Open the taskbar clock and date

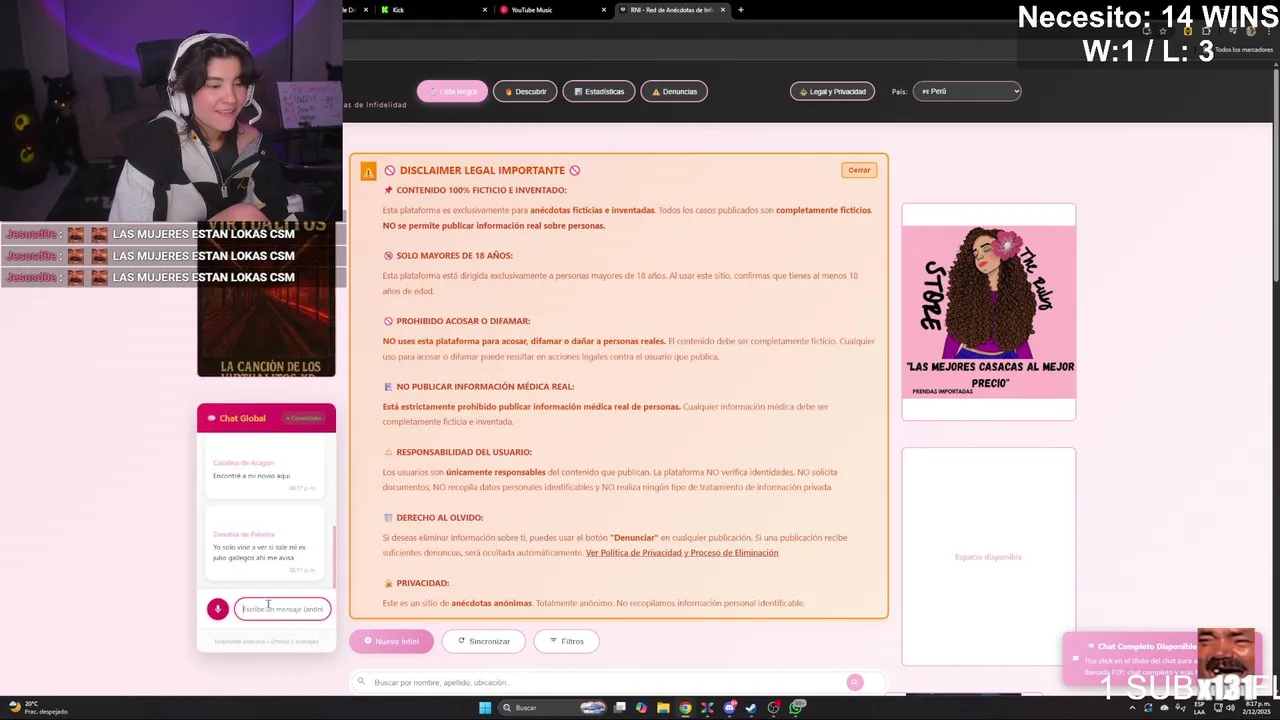[1257, 708]
